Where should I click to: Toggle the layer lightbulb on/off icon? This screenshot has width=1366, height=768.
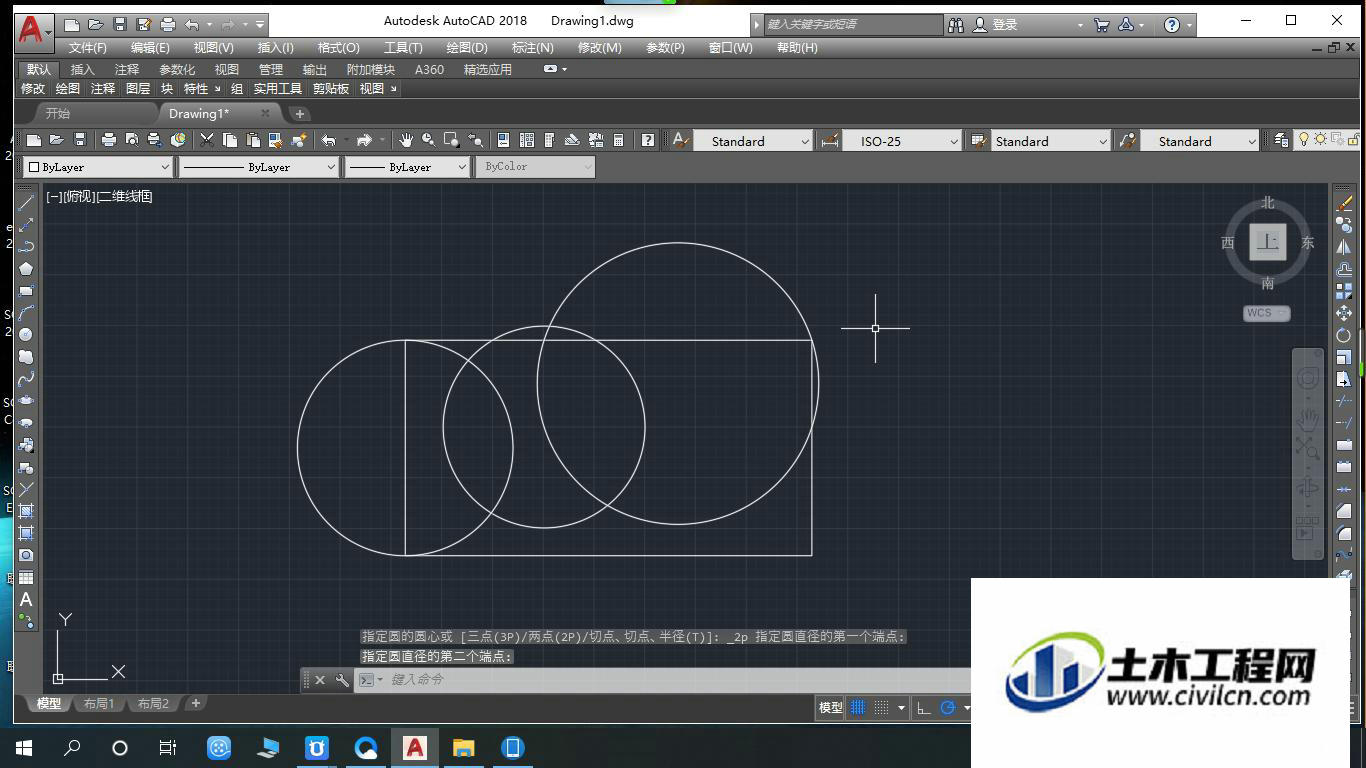(1304, 140)
